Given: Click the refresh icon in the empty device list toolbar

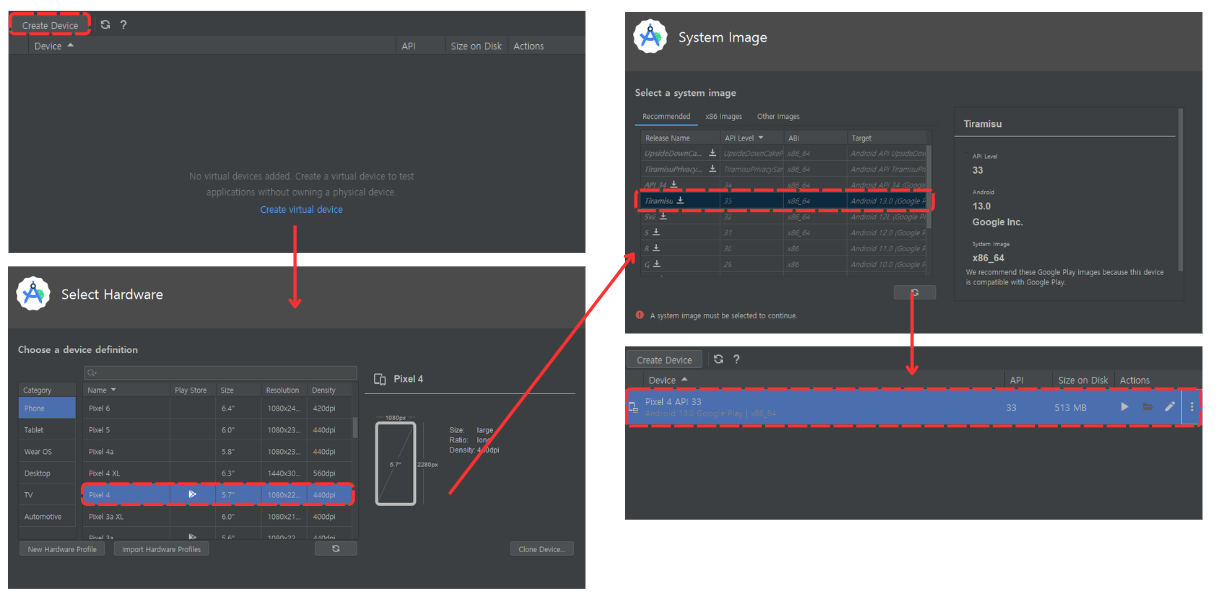Looking at the screenshot, I should pyautogui.click(x=105, y=25).
